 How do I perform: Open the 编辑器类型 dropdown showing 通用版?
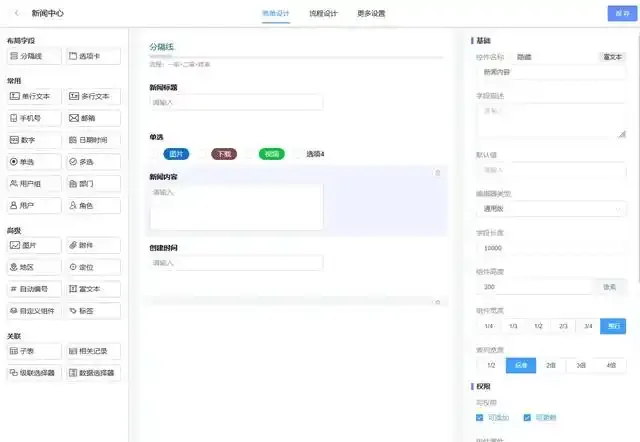pos(551,209)
